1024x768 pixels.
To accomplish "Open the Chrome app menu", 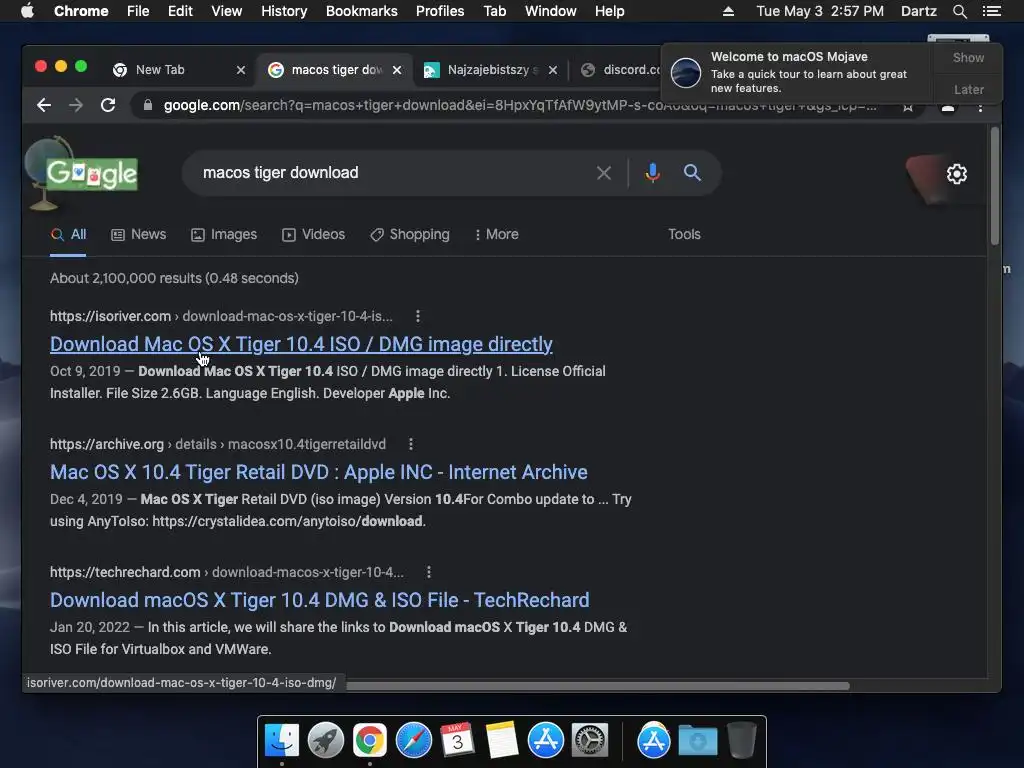I will 81,11.
